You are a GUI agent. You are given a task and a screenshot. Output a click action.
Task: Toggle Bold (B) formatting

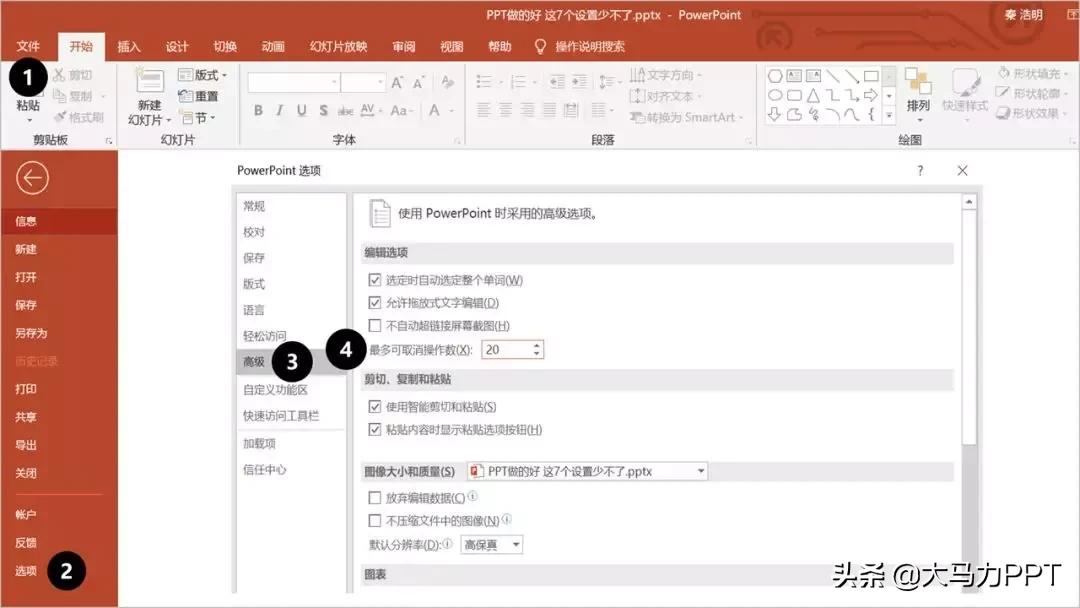(x=258, y=110)
